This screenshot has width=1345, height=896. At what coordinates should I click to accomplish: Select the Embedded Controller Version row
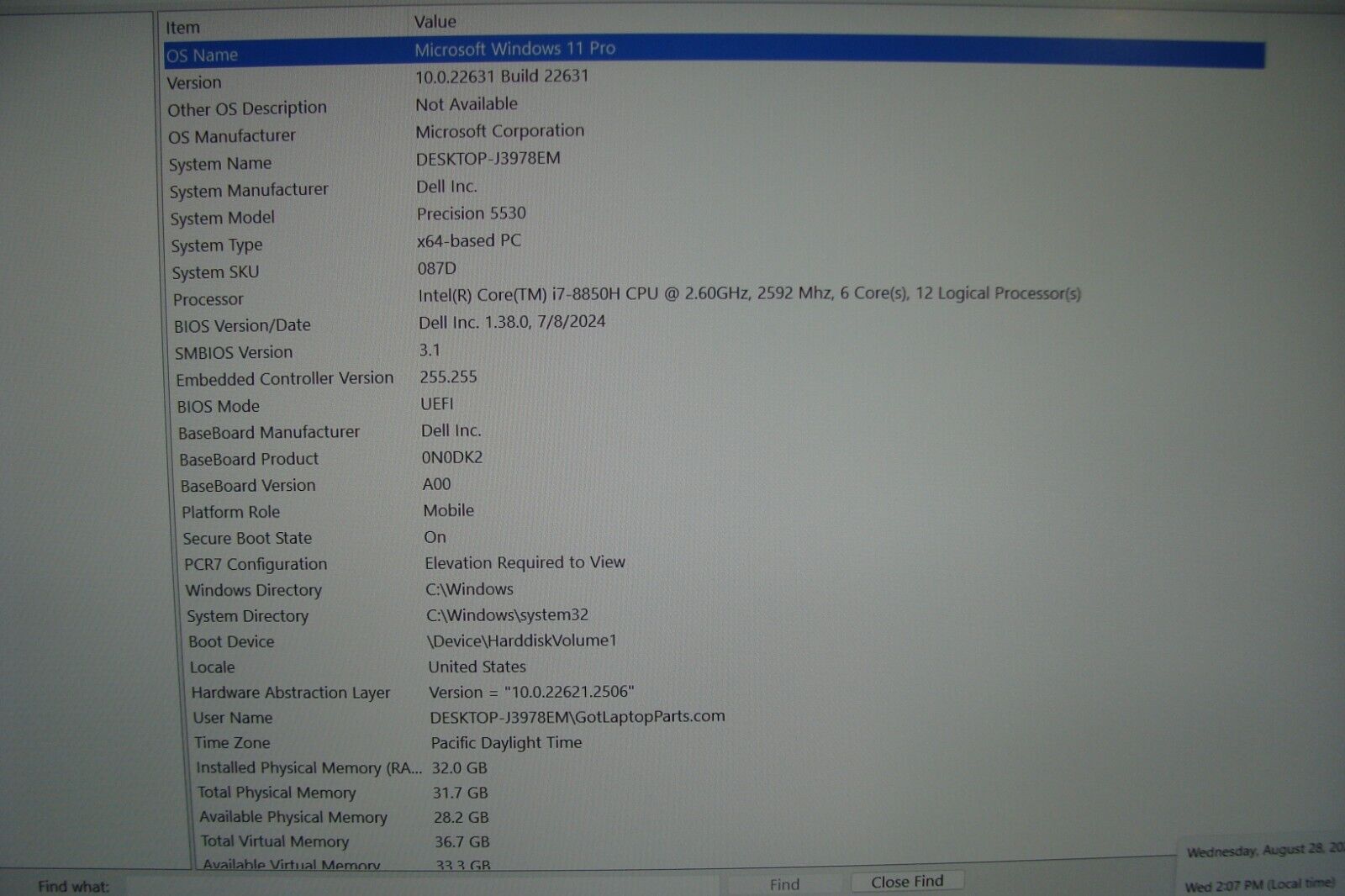pos(284,378)
